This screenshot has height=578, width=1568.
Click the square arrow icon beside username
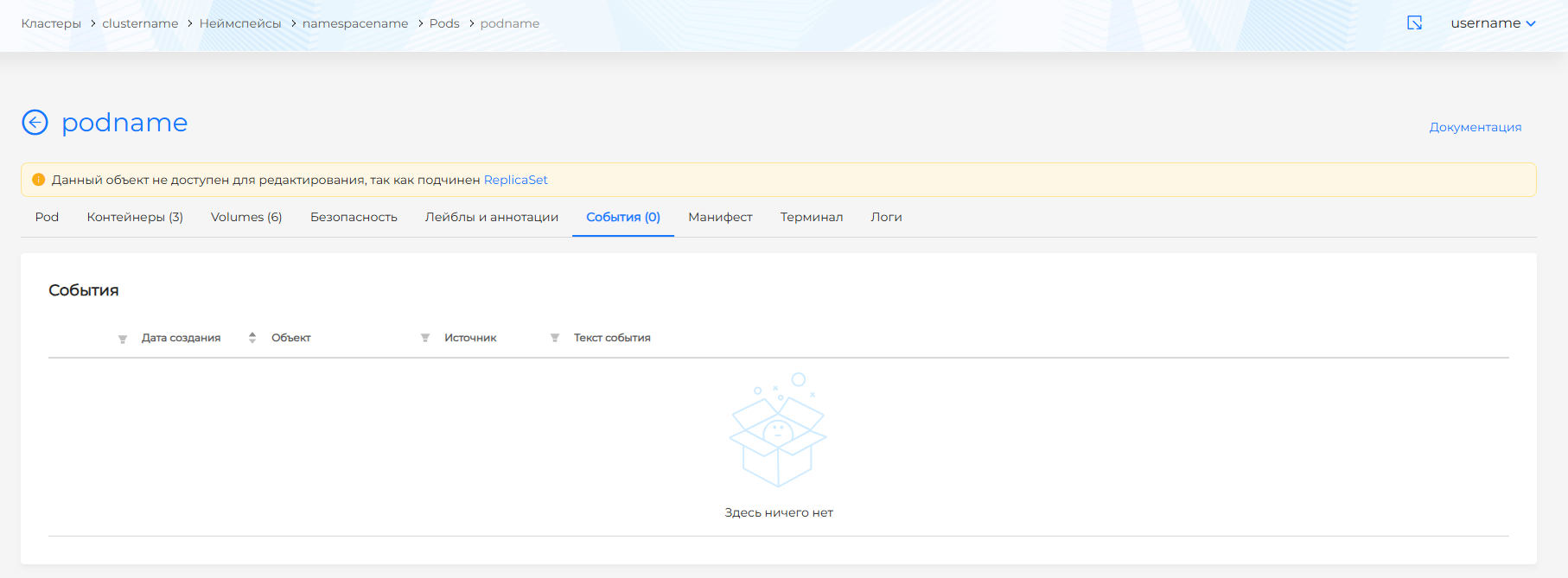click(1414, 23)
